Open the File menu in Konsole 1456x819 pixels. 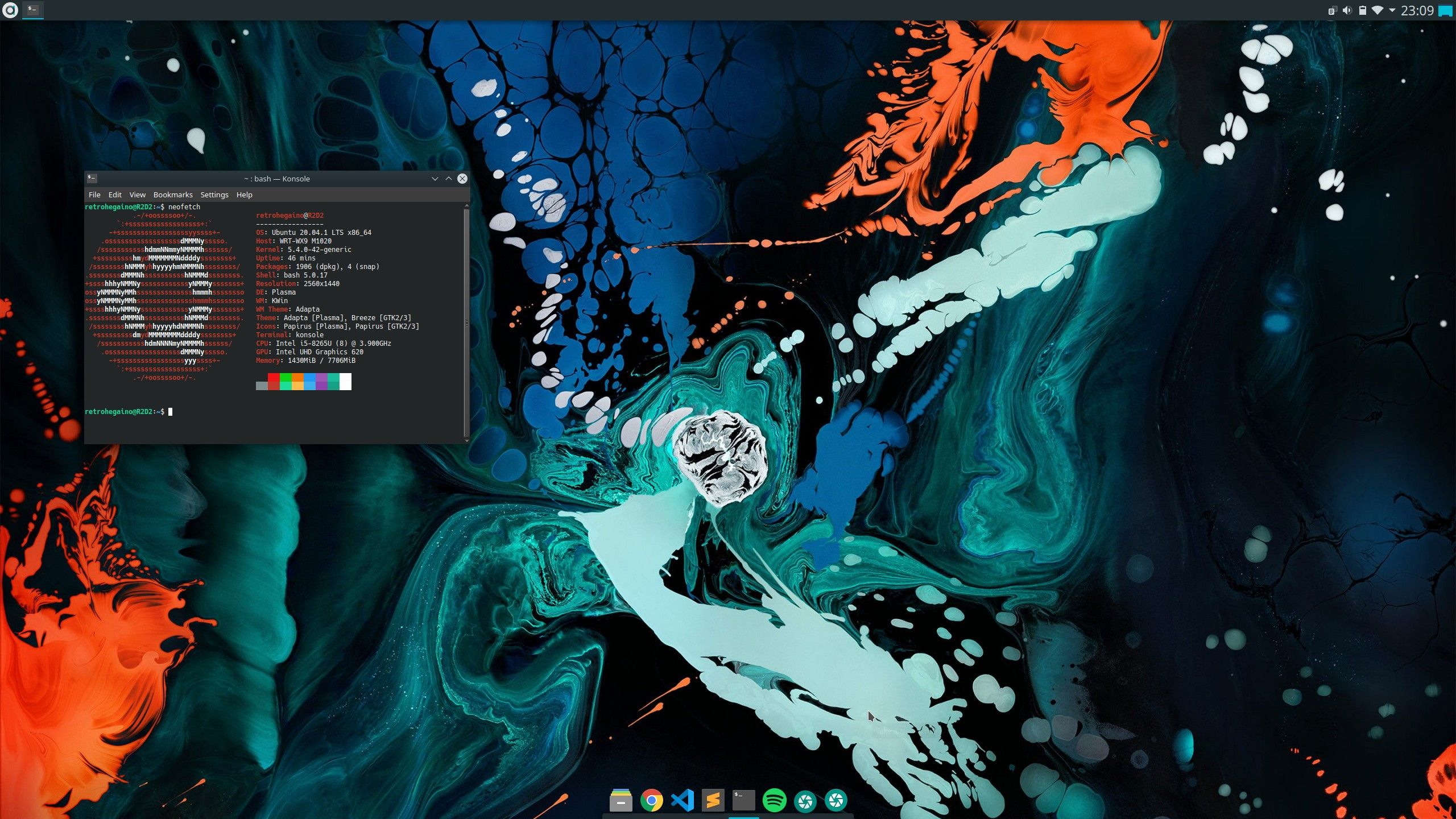point(94,195)
